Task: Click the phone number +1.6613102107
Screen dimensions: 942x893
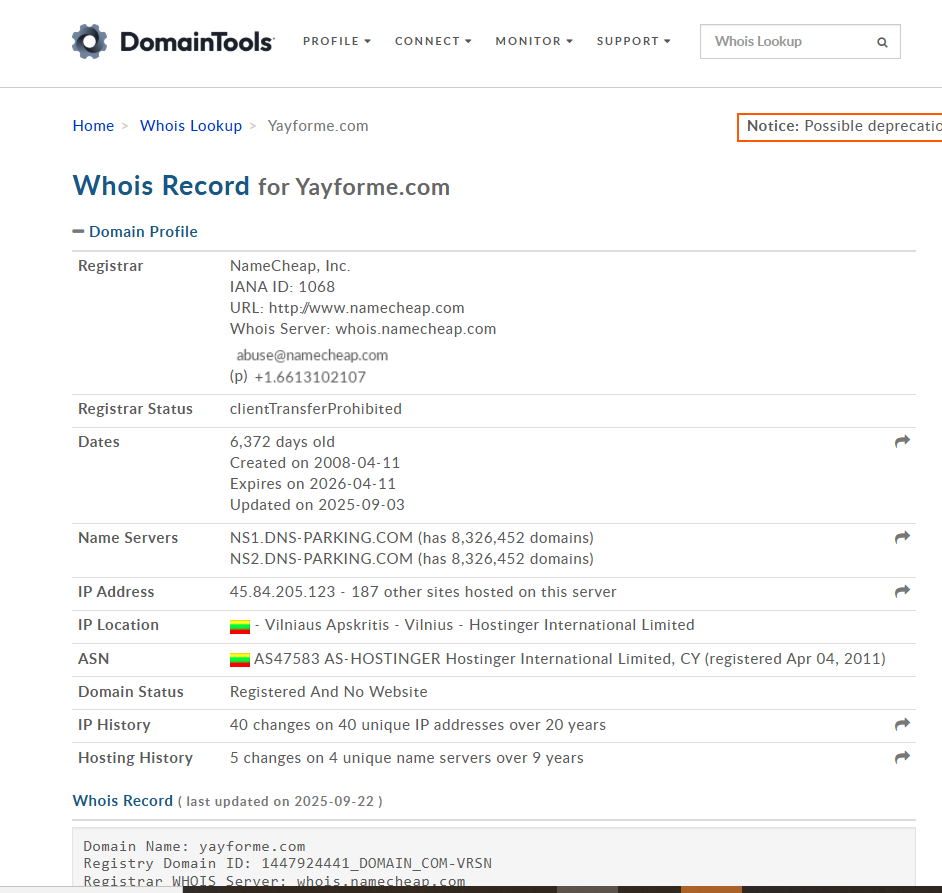Action: coord(310,377)
